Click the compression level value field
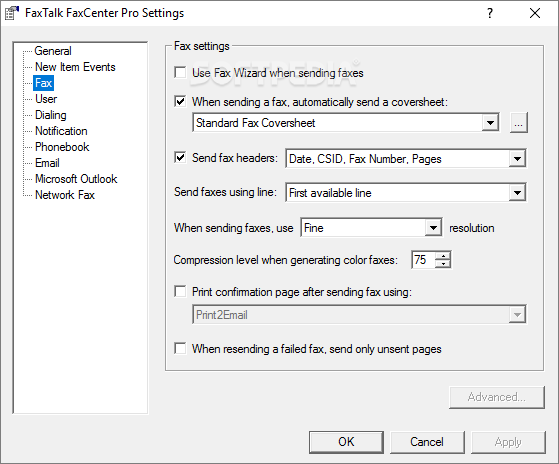Image resolution: width=559 pixels, height=464 pixels. pyautogui.click(x=424, y=260)
